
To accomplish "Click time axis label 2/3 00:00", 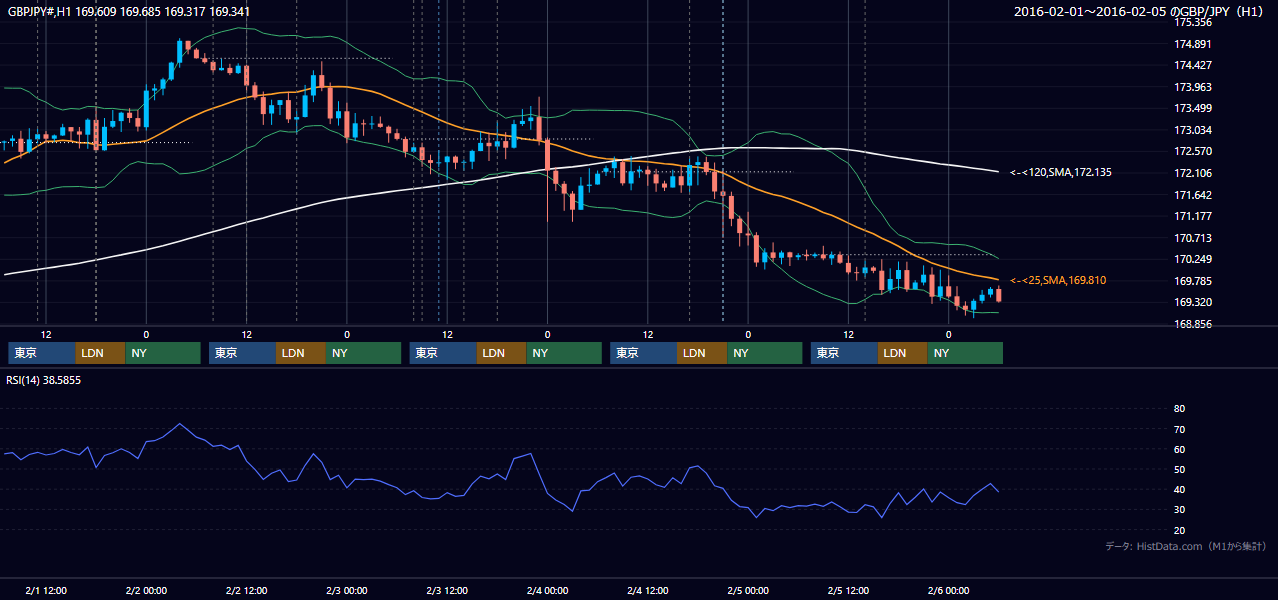I will click(x=346, y=591).
